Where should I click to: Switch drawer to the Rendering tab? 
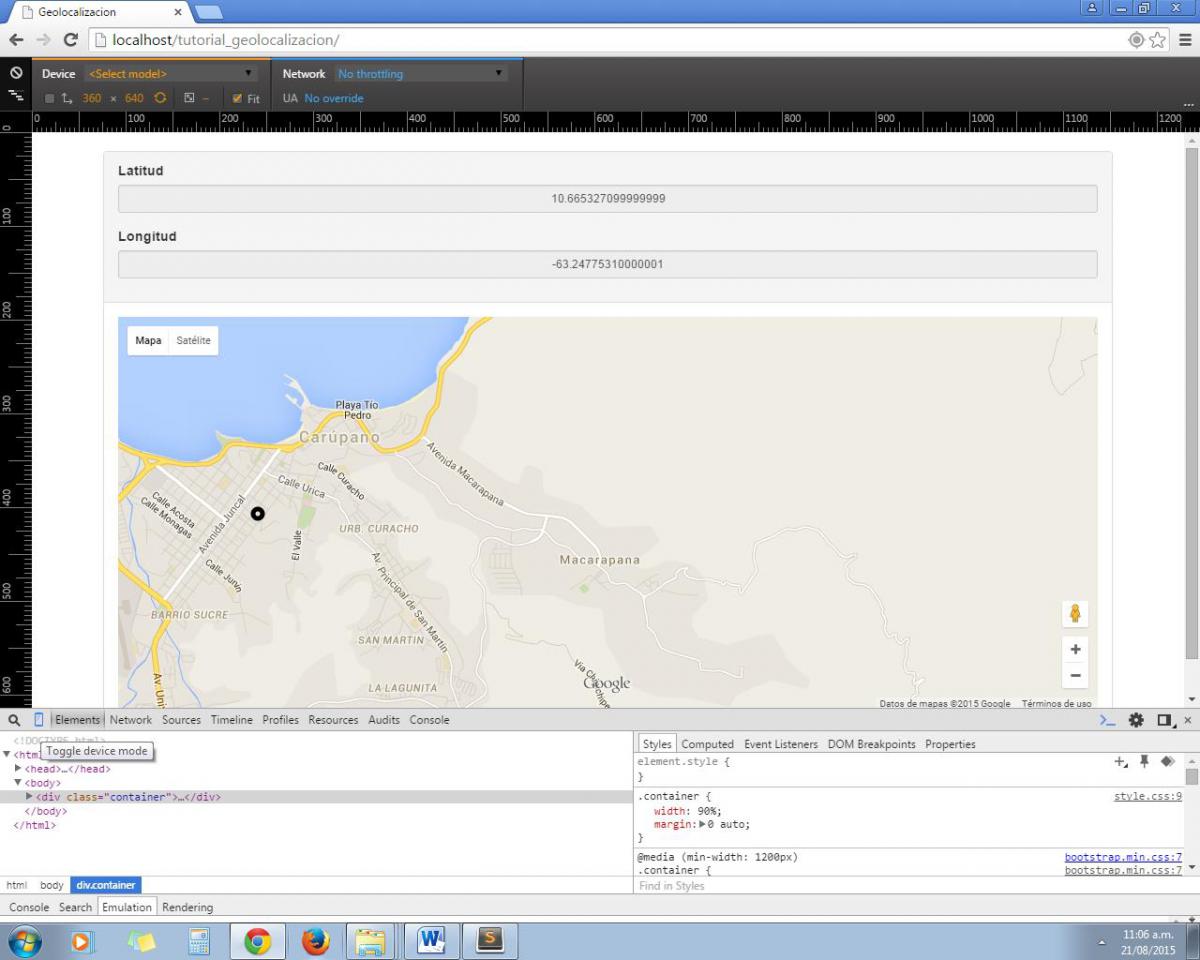coord(187,908)
